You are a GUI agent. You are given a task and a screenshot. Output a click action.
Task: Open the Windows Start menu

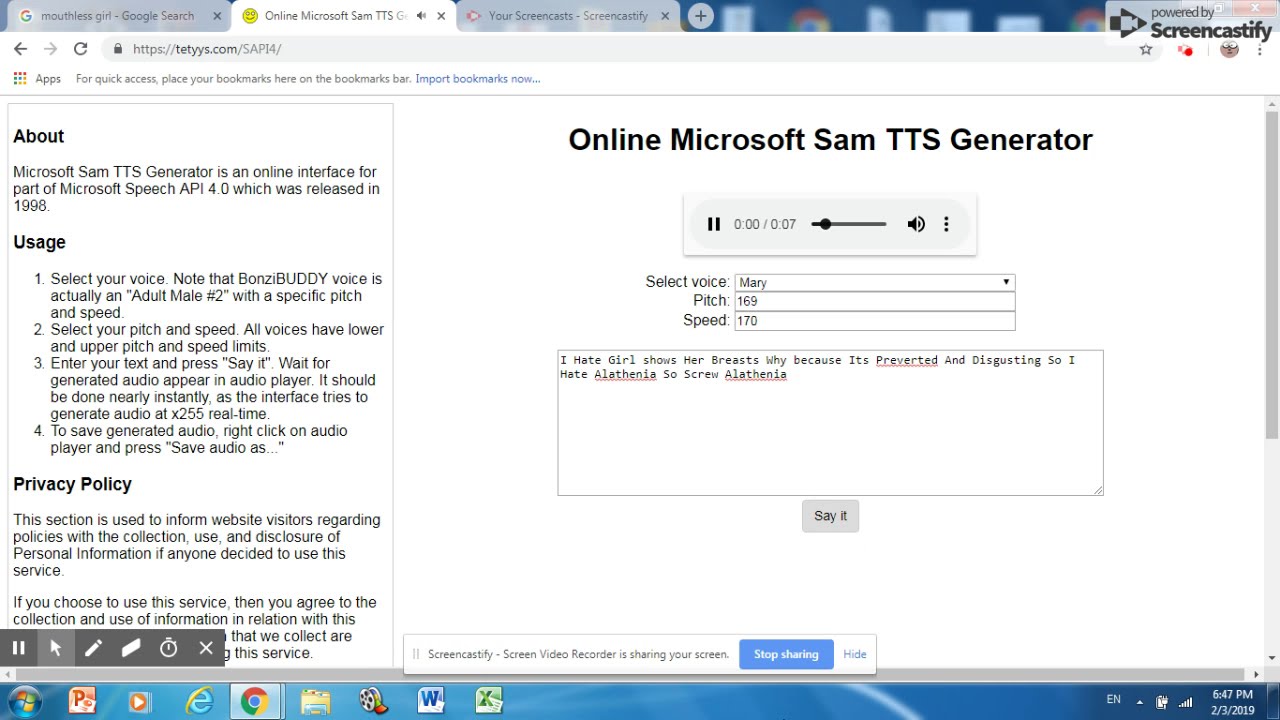coord(24,700)
